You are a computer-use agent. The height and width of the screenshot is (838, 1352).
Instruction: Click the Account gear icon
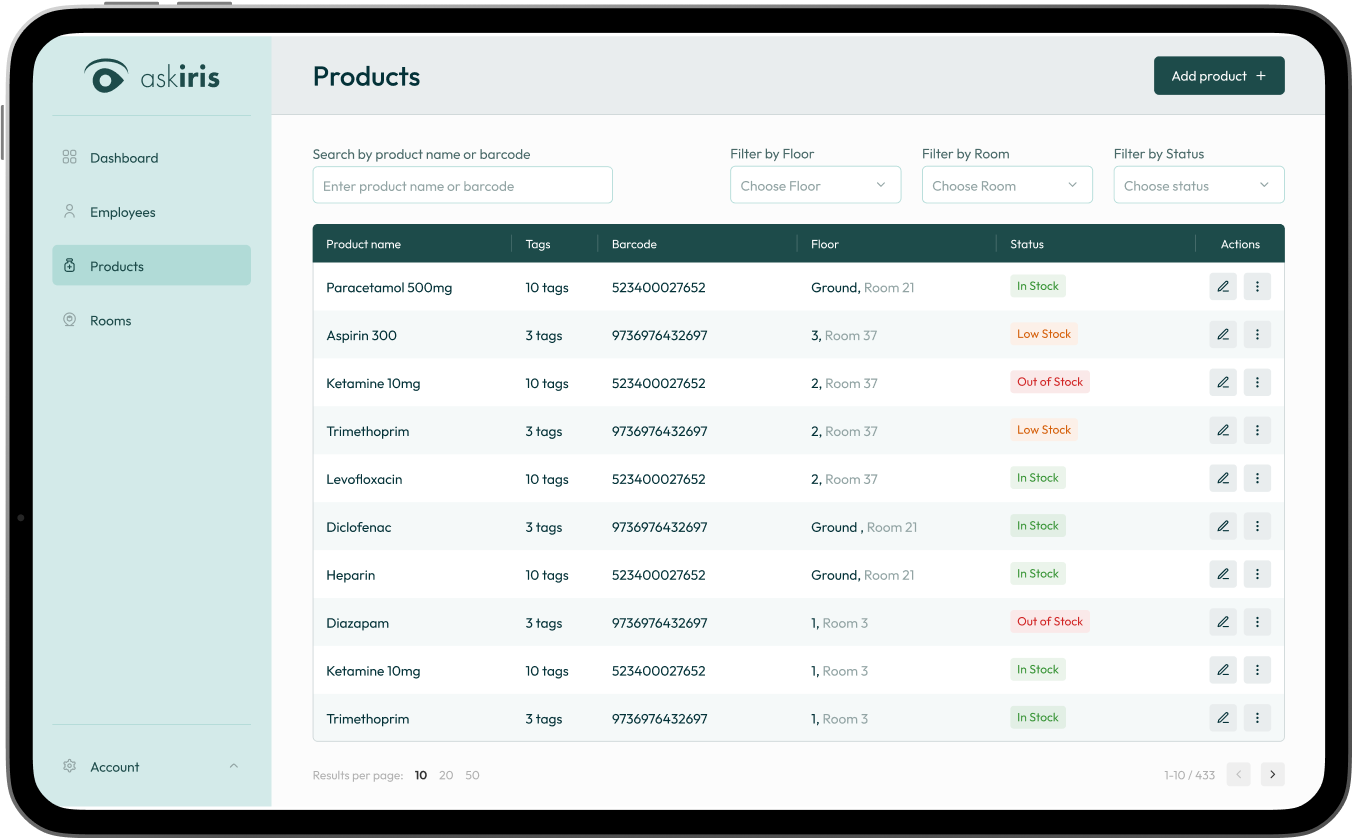69,767
